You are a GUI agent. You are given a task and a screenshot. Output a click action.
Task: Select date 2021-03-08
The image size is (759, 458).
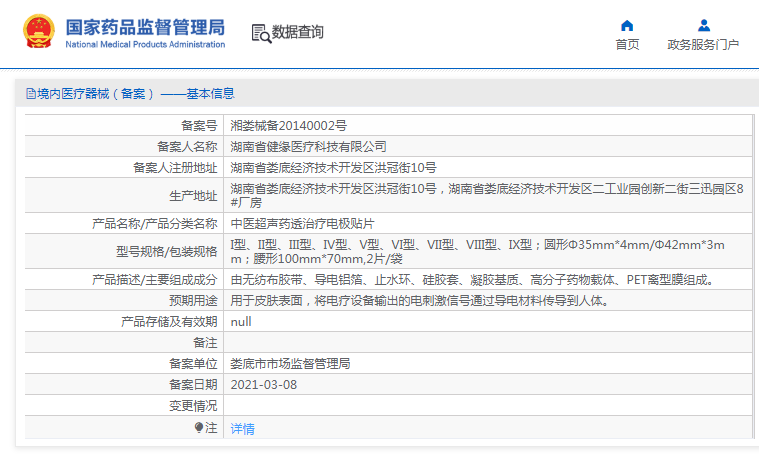coord(264,385)
